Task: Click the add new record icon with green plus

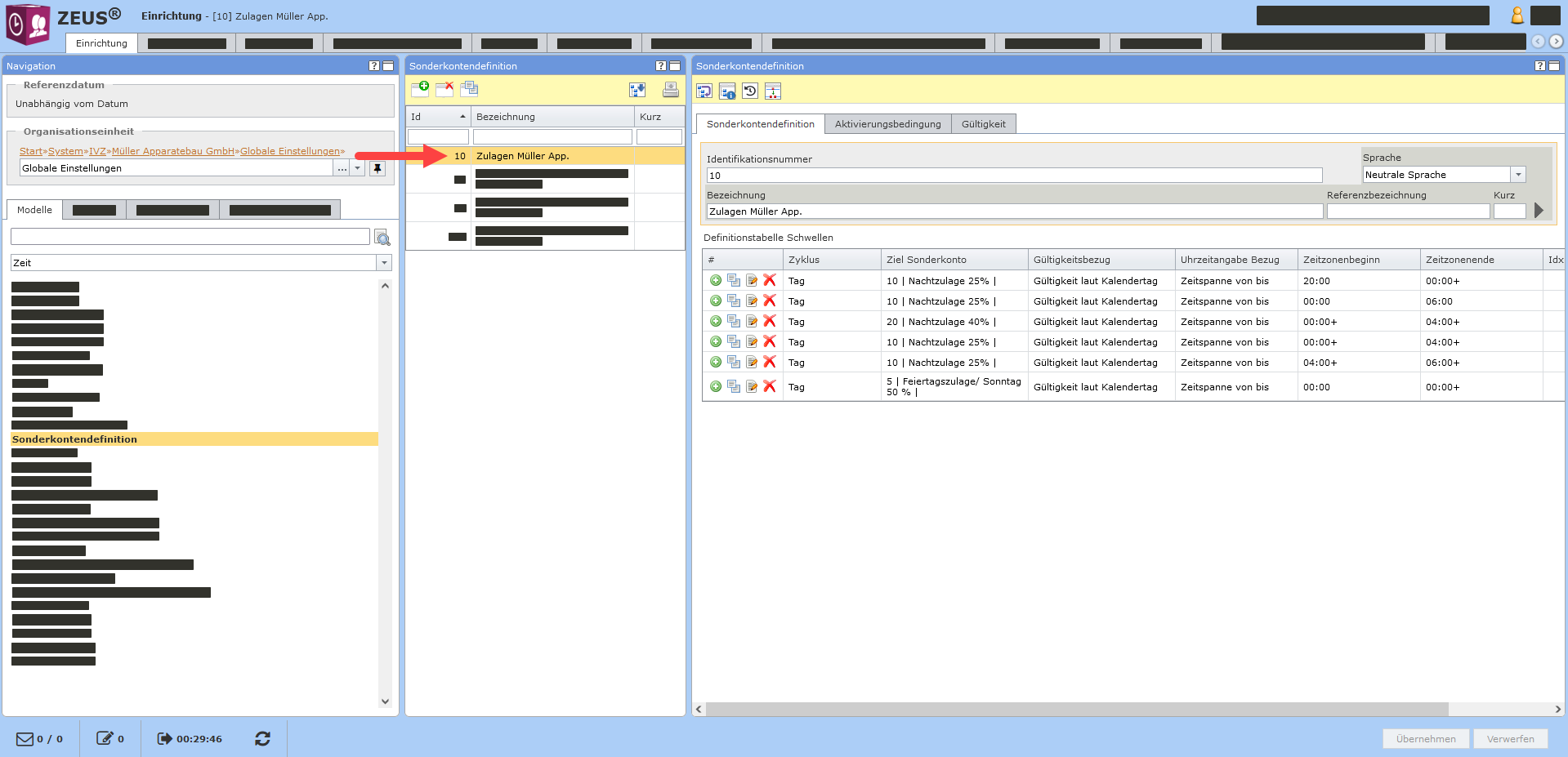Action: (x=420, y=89)
